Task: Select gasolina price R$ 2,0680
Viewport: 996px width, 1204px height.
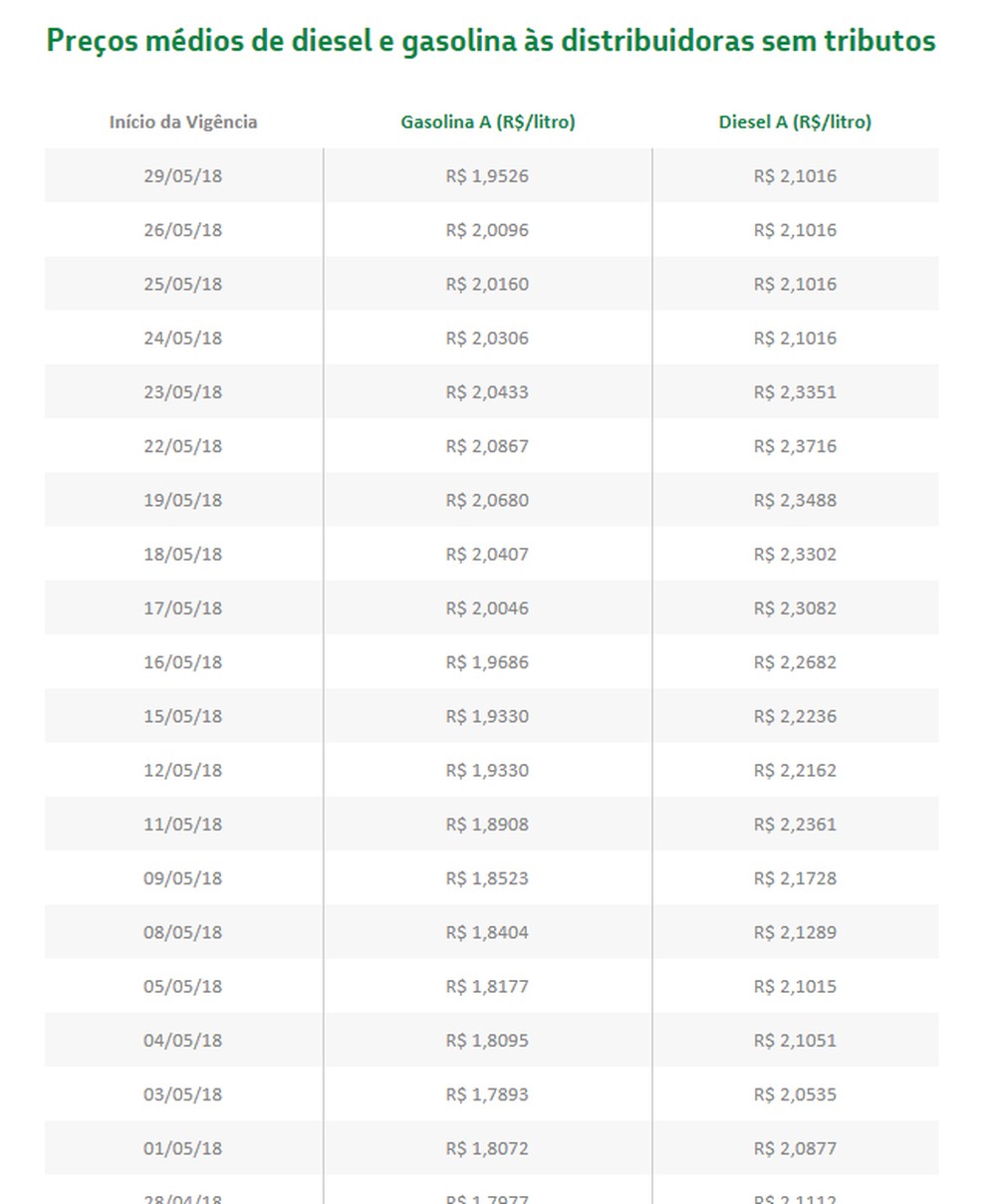Action: pyautogui.click(x=487, y=500)
